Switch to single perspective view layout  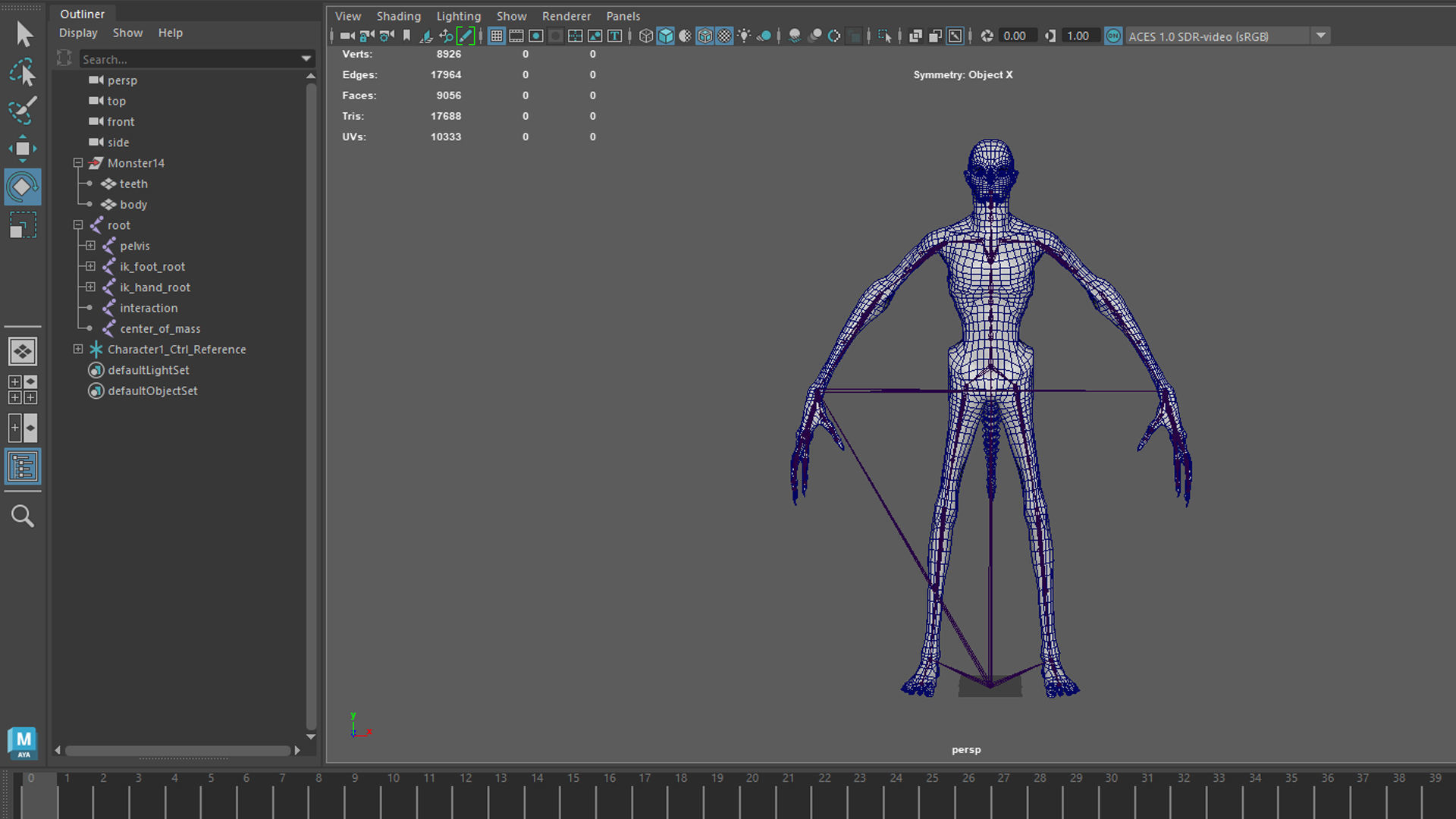(x=23, y=351)
